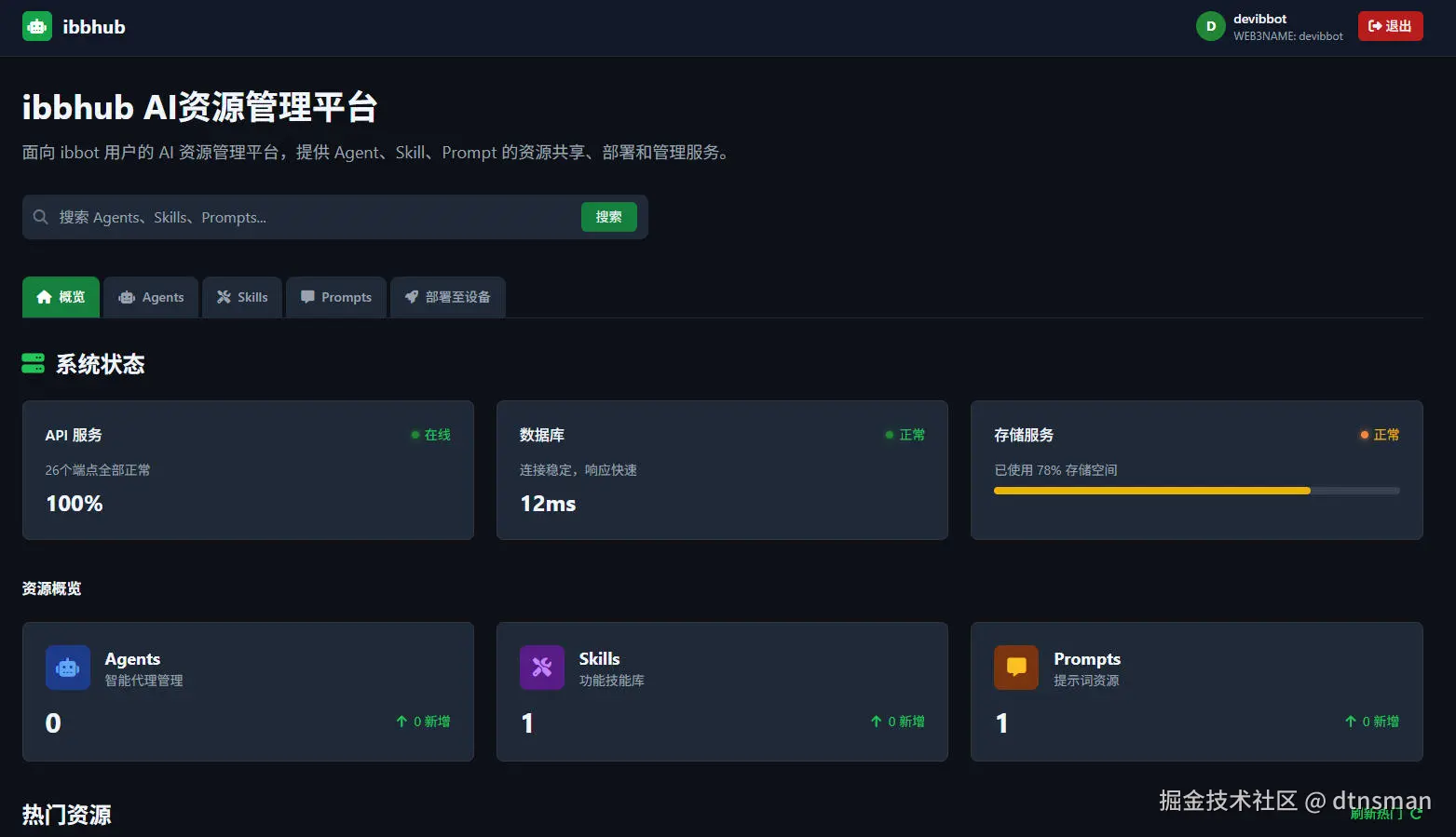The width and height of the screenshot is (1456, 837).
Task: Open the 部署至设备 tab
Action: (x=448, y=297)
